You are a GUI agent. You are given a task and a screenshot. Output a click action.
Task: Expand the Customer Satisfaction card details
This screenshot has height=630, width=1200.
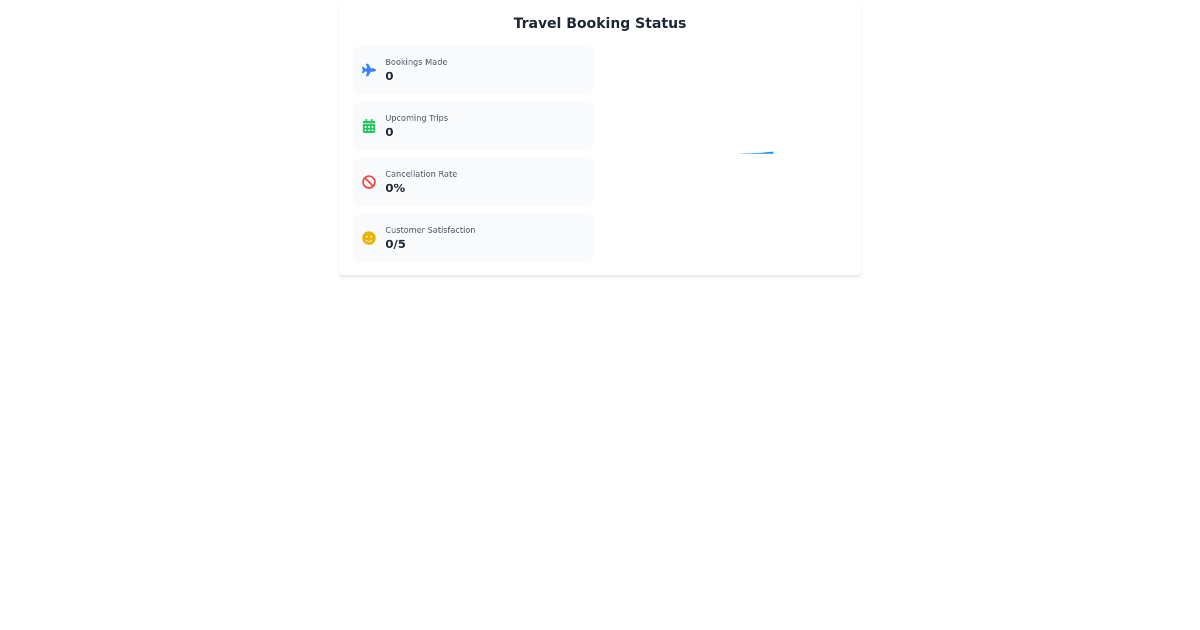(x=472, y=238)
